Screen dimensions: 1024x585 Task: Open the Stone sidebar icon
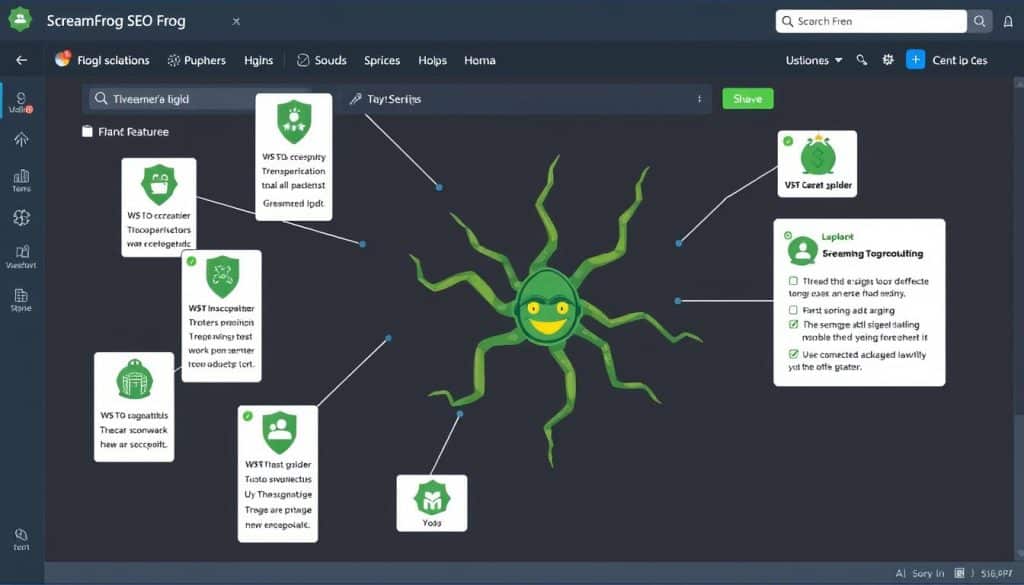click(x=21, y=300)
